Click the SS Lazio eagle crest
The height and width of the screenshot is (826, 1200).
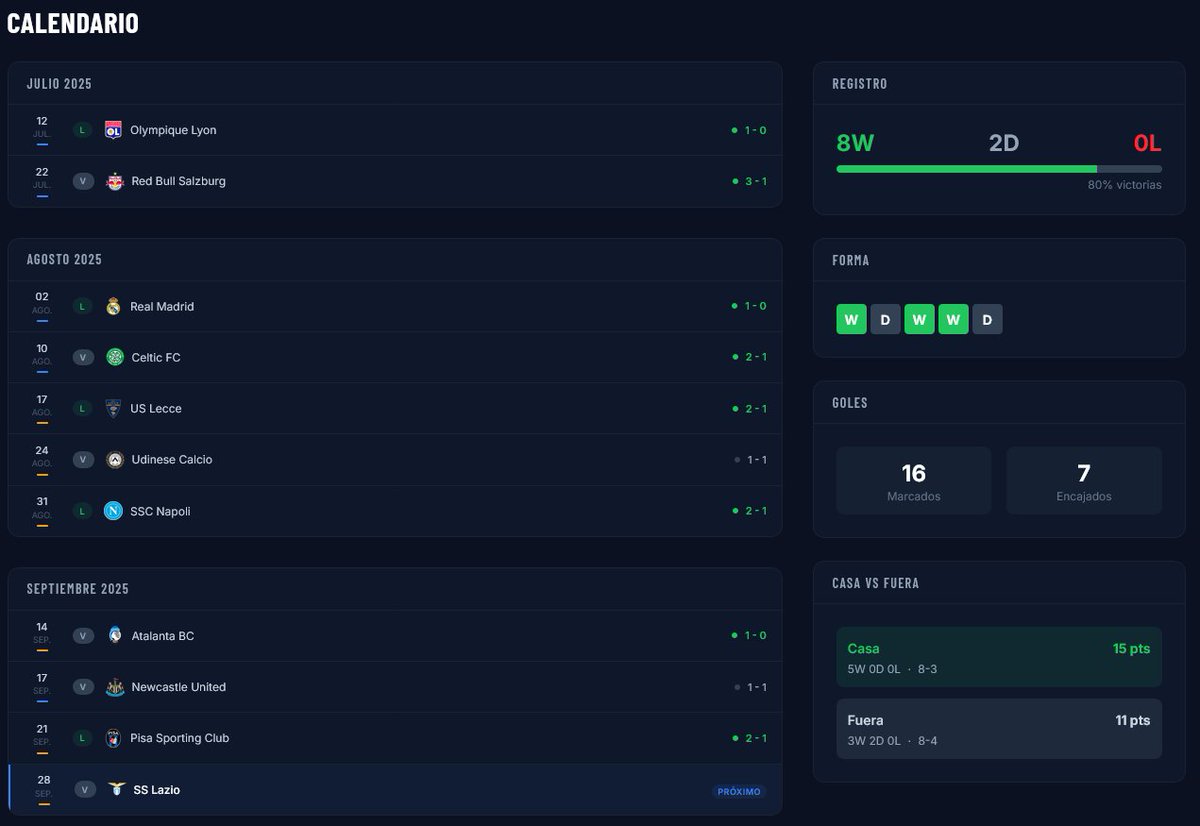(x=117, y=790)
